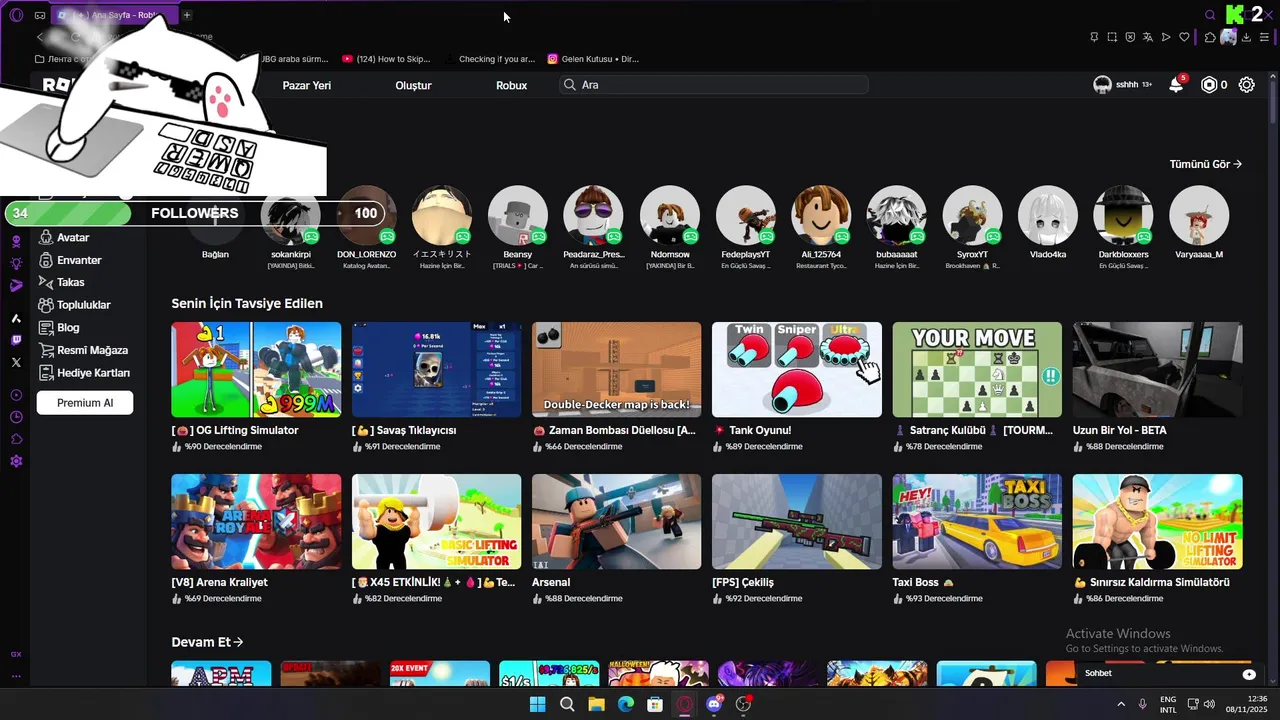Click the Roblox search field Ara
The height and width of the screenshot is (720, 1280).
point(714,85)
